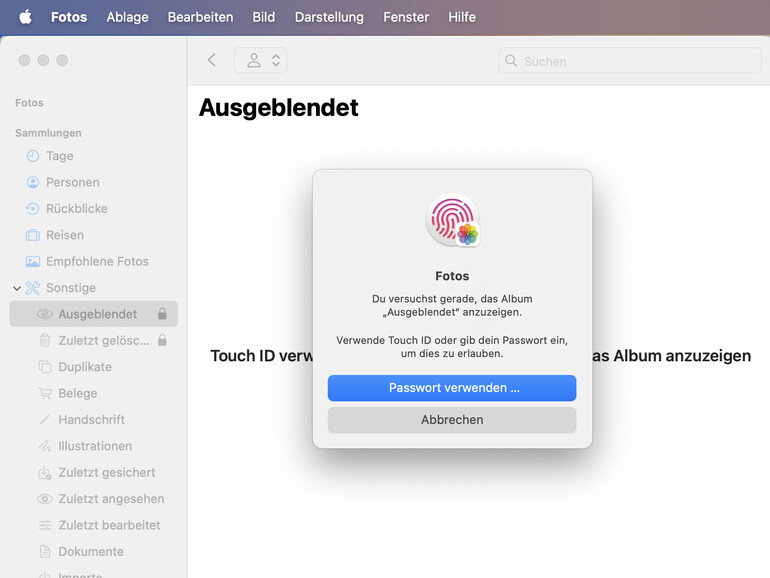Click the Duplikate stacked squares icon

click(x=45, y=367)
